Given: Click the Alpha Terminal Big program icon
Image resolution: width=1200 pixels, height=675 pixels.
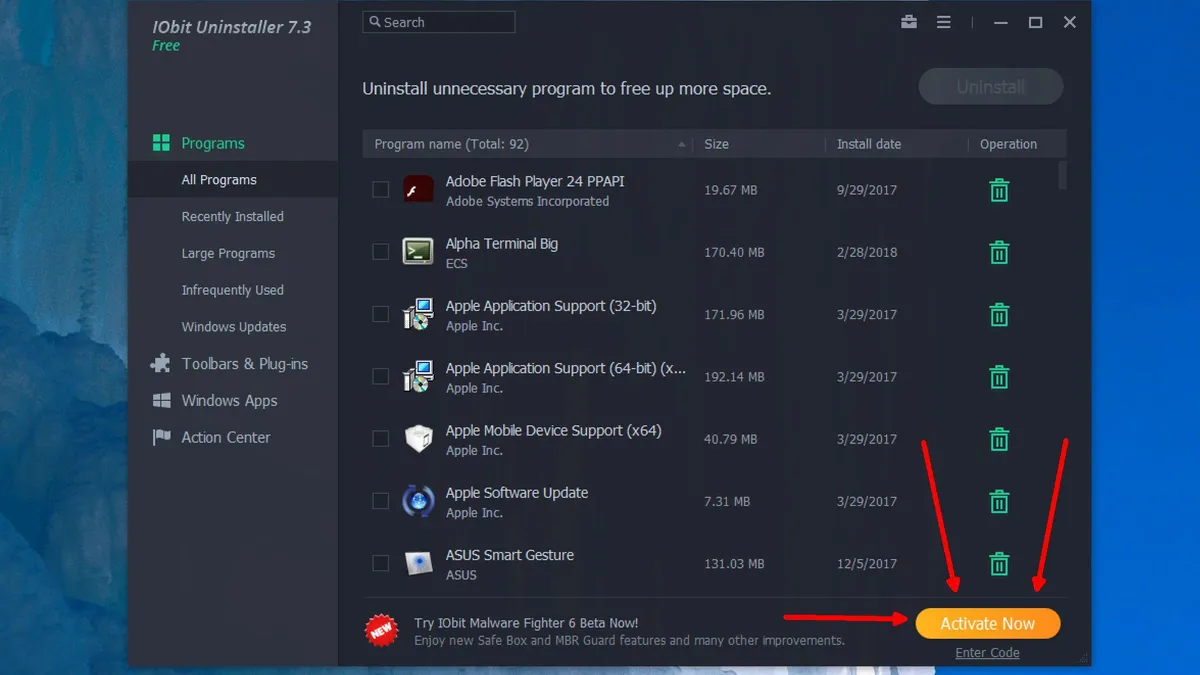Looking at the screenshot, I should click(x=417, y=251).
